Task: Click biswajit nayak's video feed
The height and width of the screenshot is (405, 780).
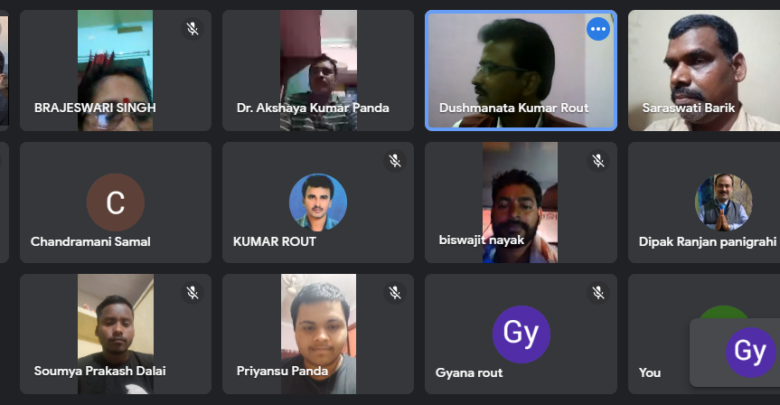Action: click(x=520, y=202)
